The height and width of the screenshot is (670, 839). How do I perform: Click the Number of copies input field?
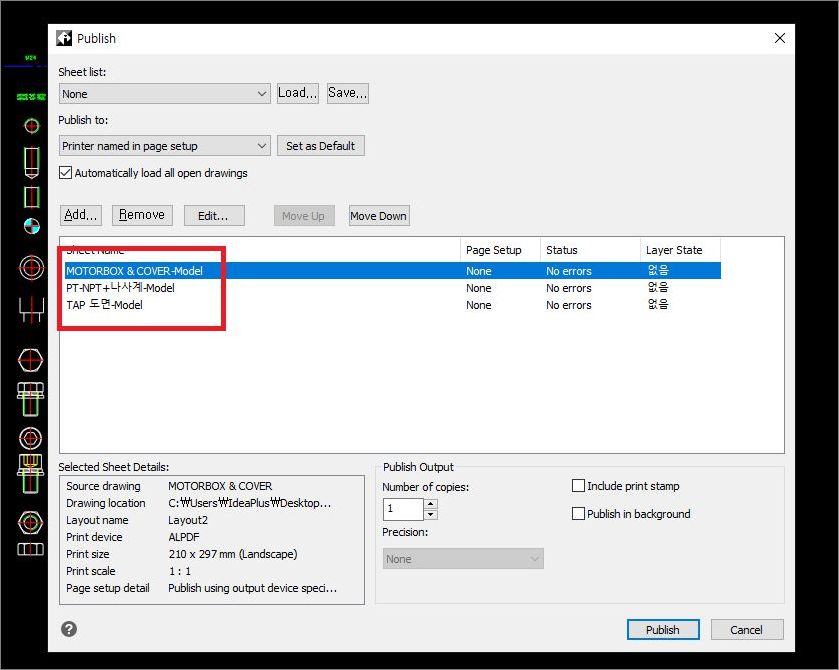tap(403, 509)
